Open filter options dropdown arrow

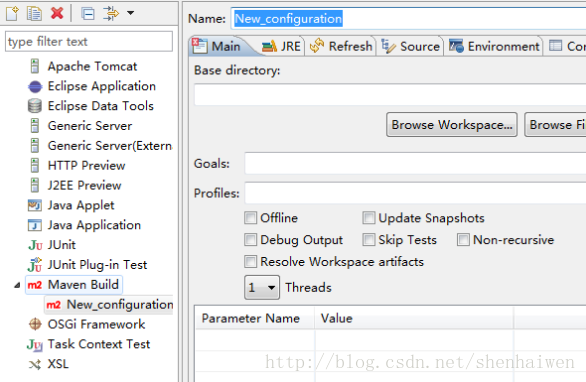pyautogui.click(x=130, y=13)
